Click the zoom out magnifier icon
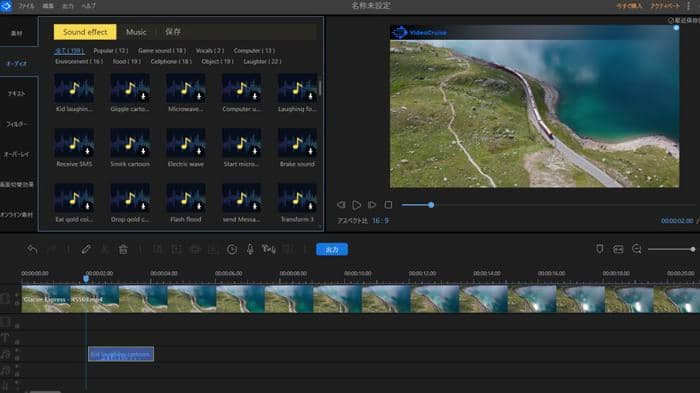 [637, 249]
